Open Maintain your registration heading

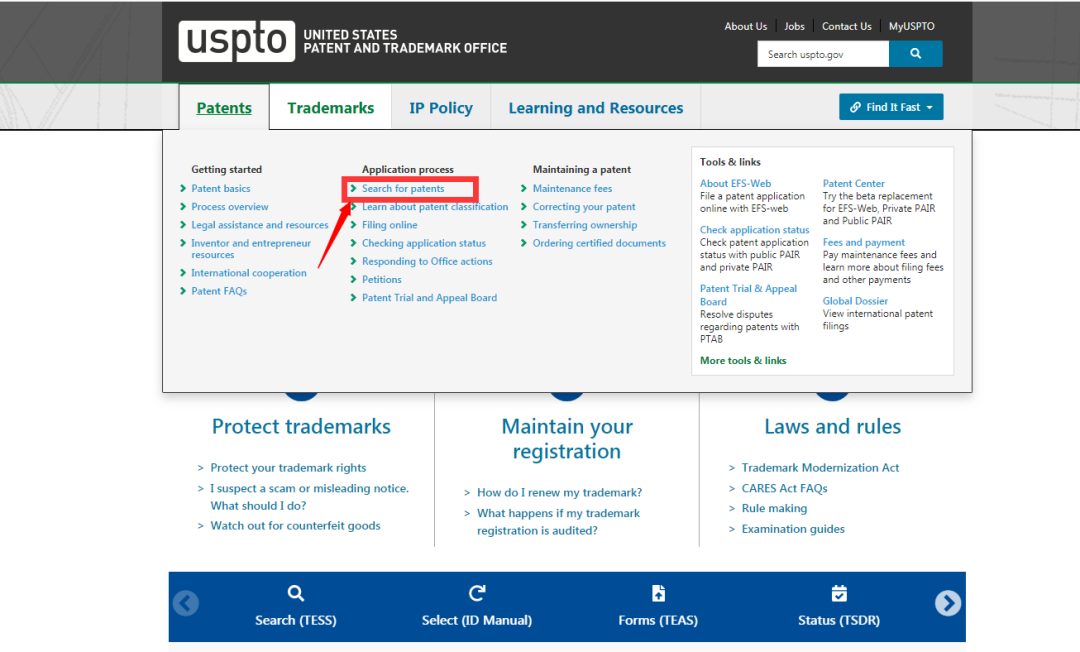tap(567, 439)
